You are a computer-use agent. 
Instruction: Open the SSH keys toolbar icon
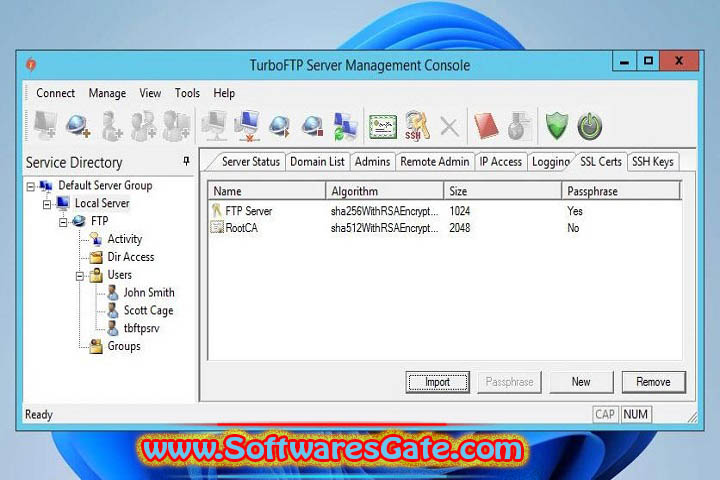pyautogui.click(x=417, y=125)
